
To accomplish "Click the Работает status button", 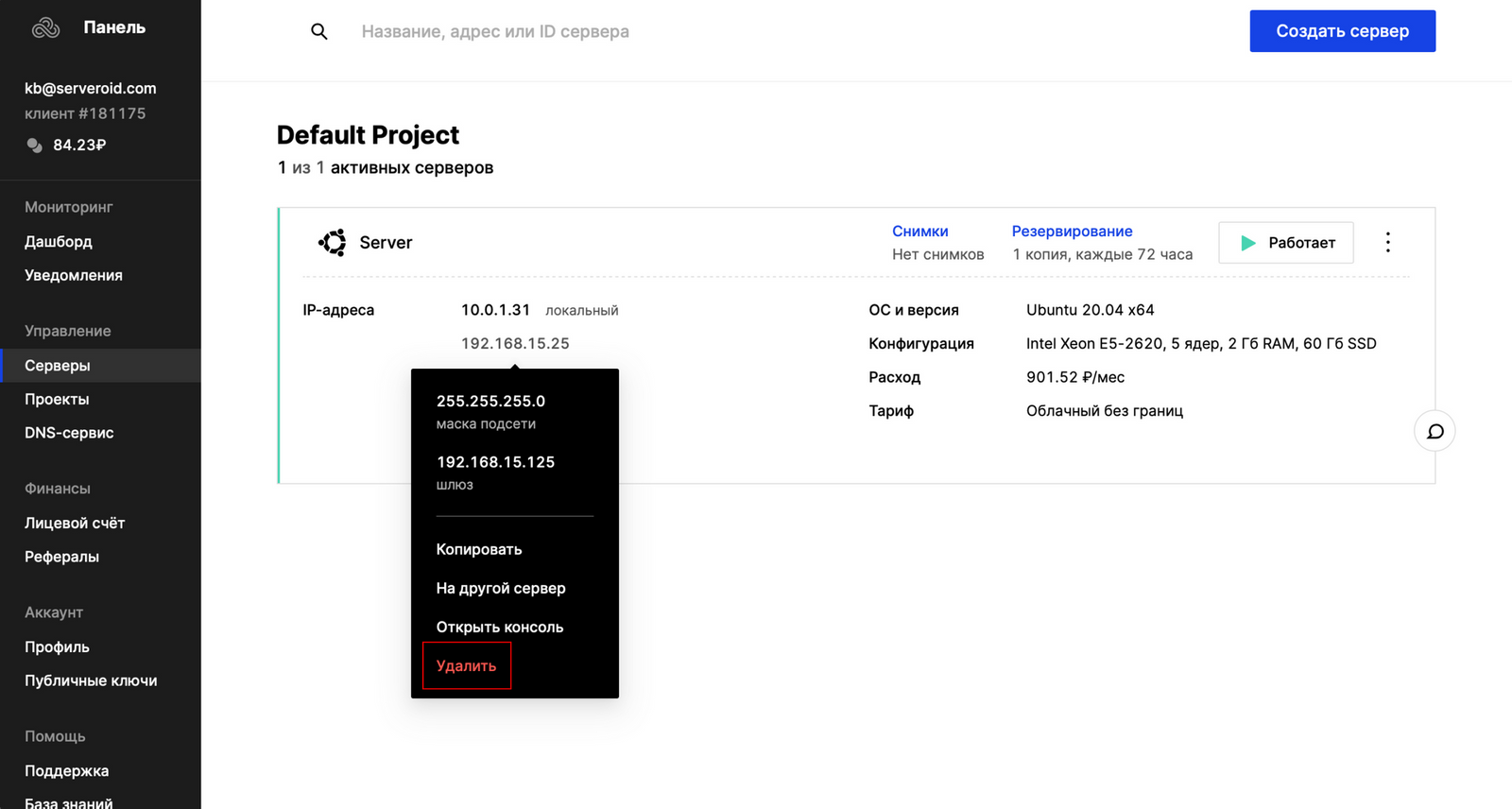I will click(x=1285, y=243).
